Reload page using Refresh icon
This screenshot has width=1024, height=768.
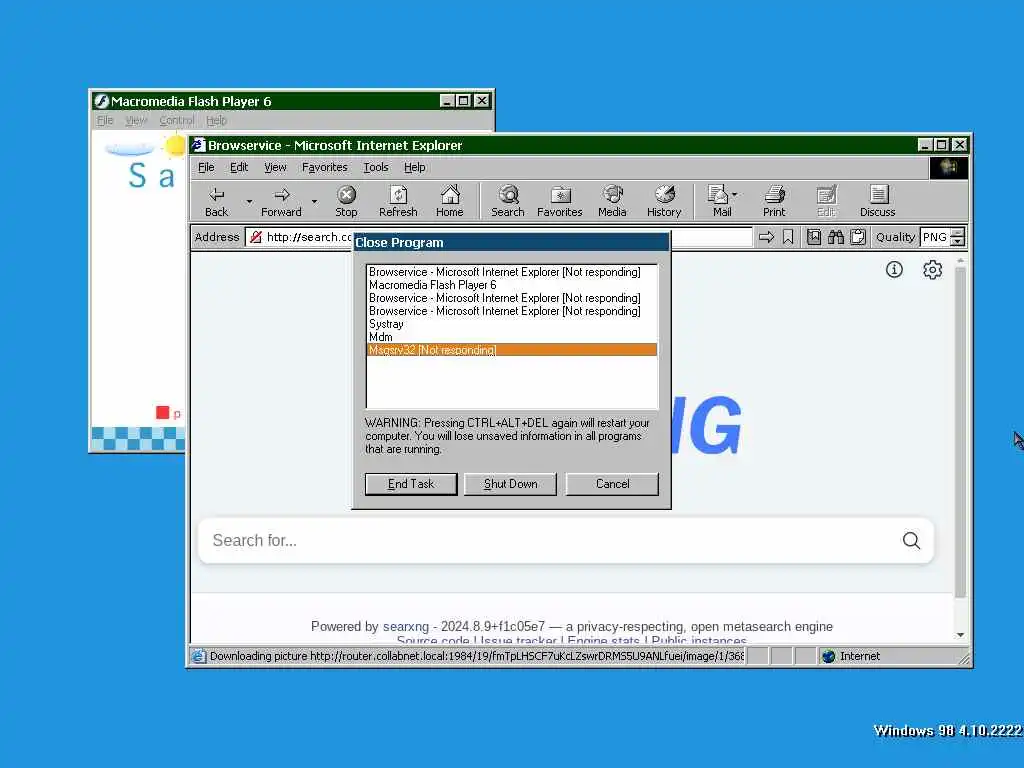click(x=398, y=195)
